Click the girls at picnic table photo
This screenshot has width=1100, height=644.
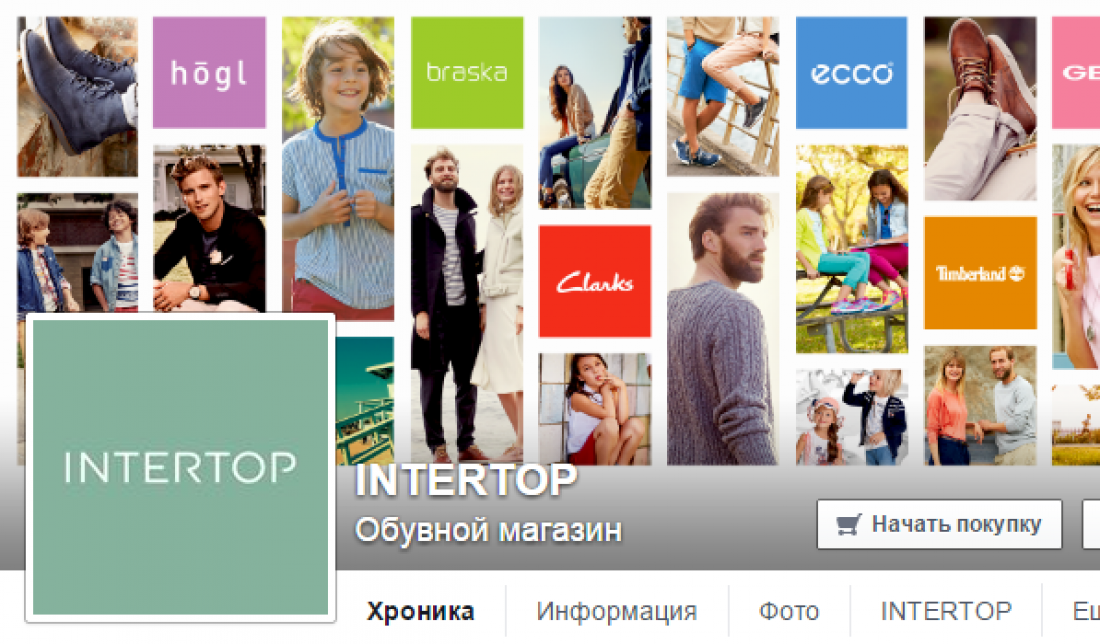tap(852, 249)
